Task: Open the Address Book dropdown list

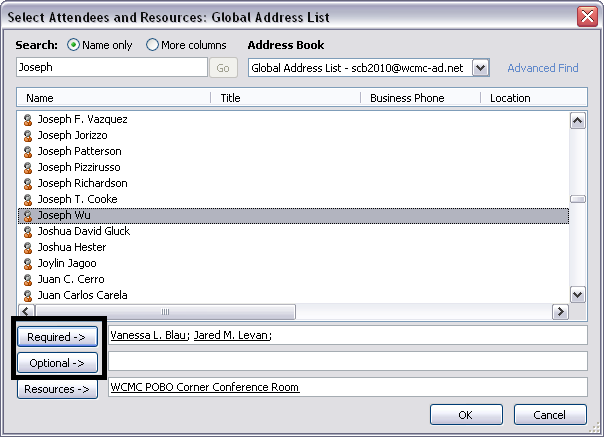Action: [480, 68]
